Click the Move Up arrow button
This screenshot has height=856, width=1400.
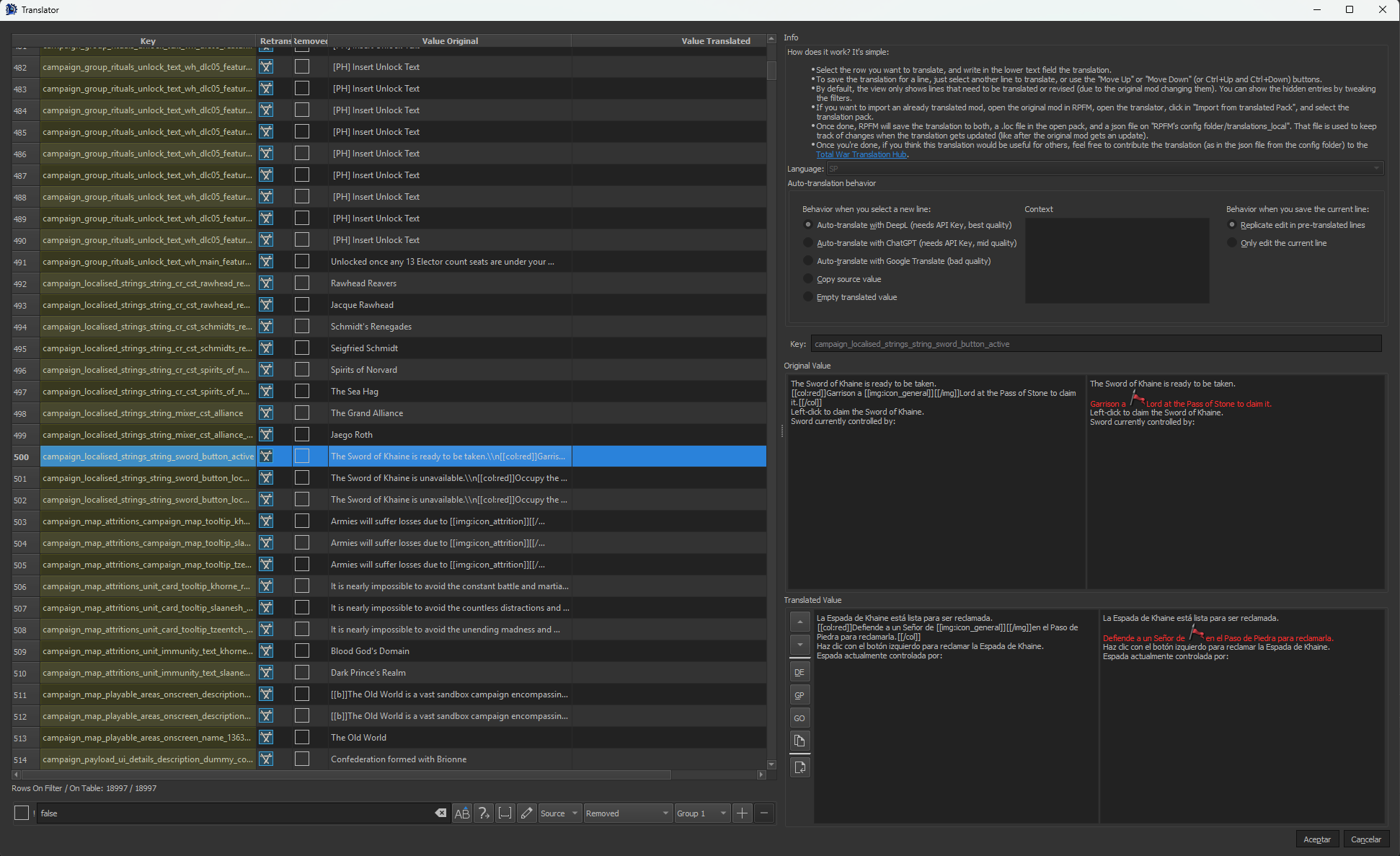(799, 621)
